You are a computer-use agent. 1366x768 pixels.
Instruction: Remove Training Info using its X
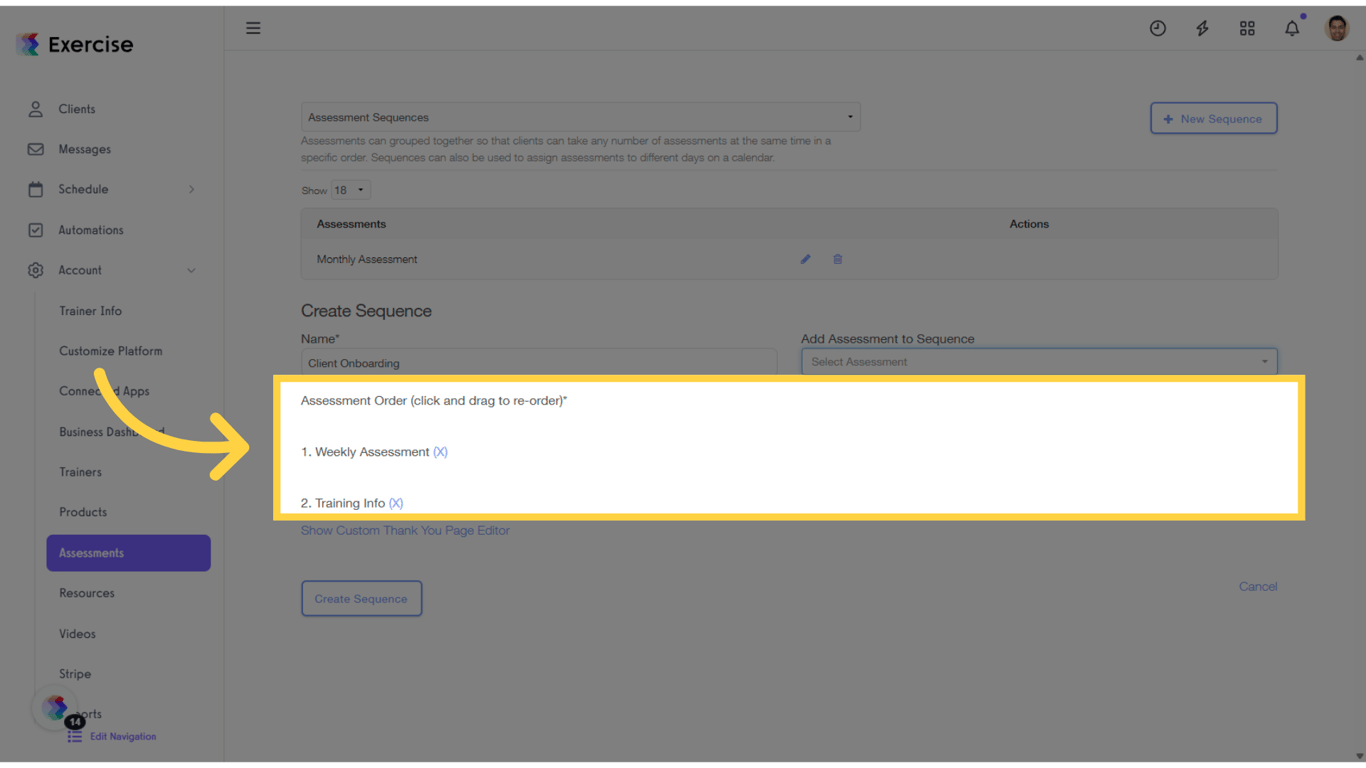tap(396, 503)
